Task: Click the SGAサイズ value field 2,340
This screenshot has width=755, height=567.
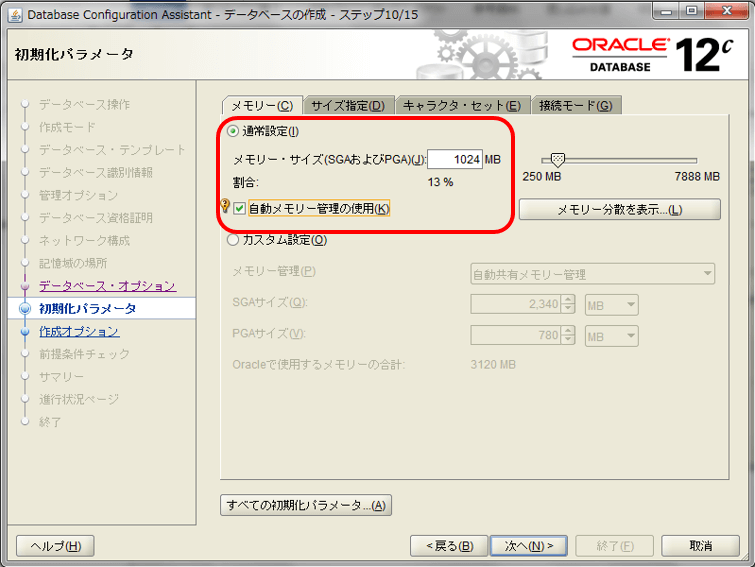Action: (x=516, y=305)
